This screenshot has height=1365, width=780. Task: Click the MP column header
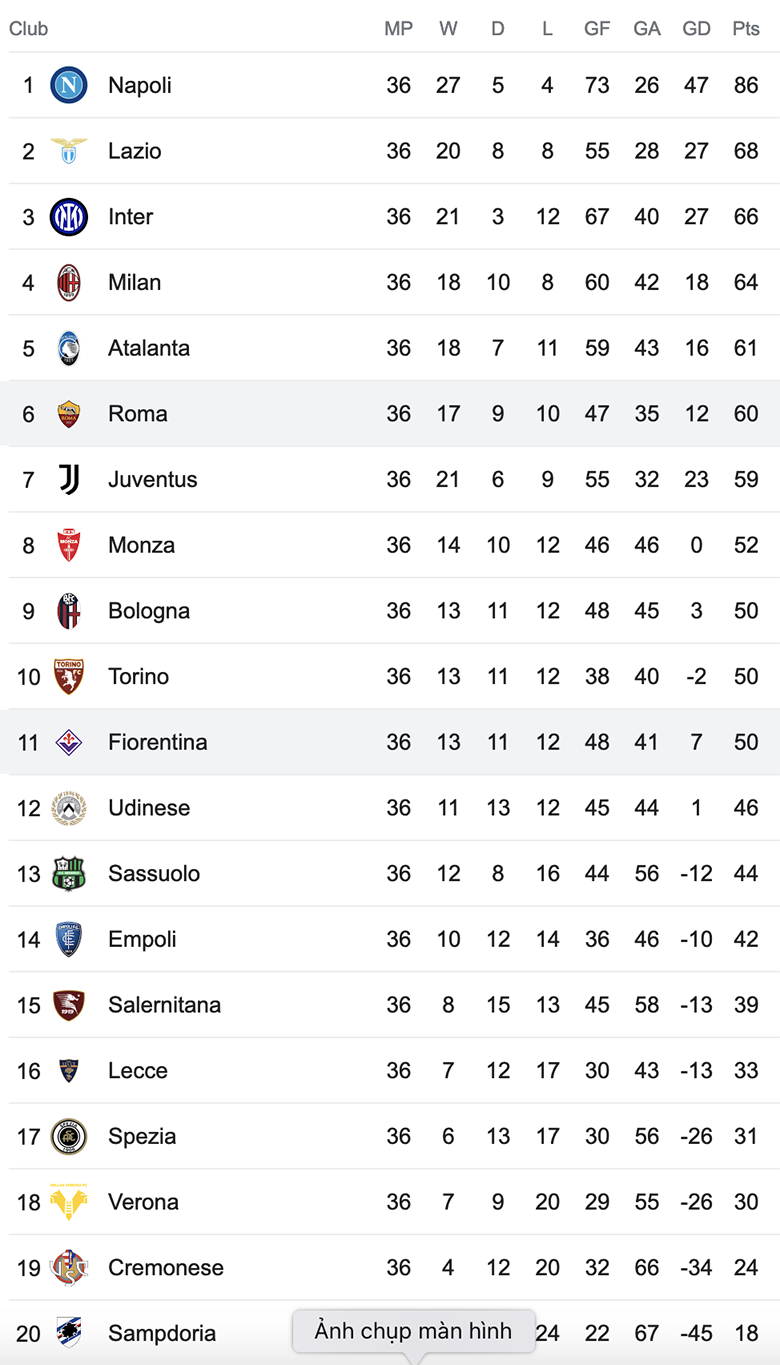coord(398,29)
